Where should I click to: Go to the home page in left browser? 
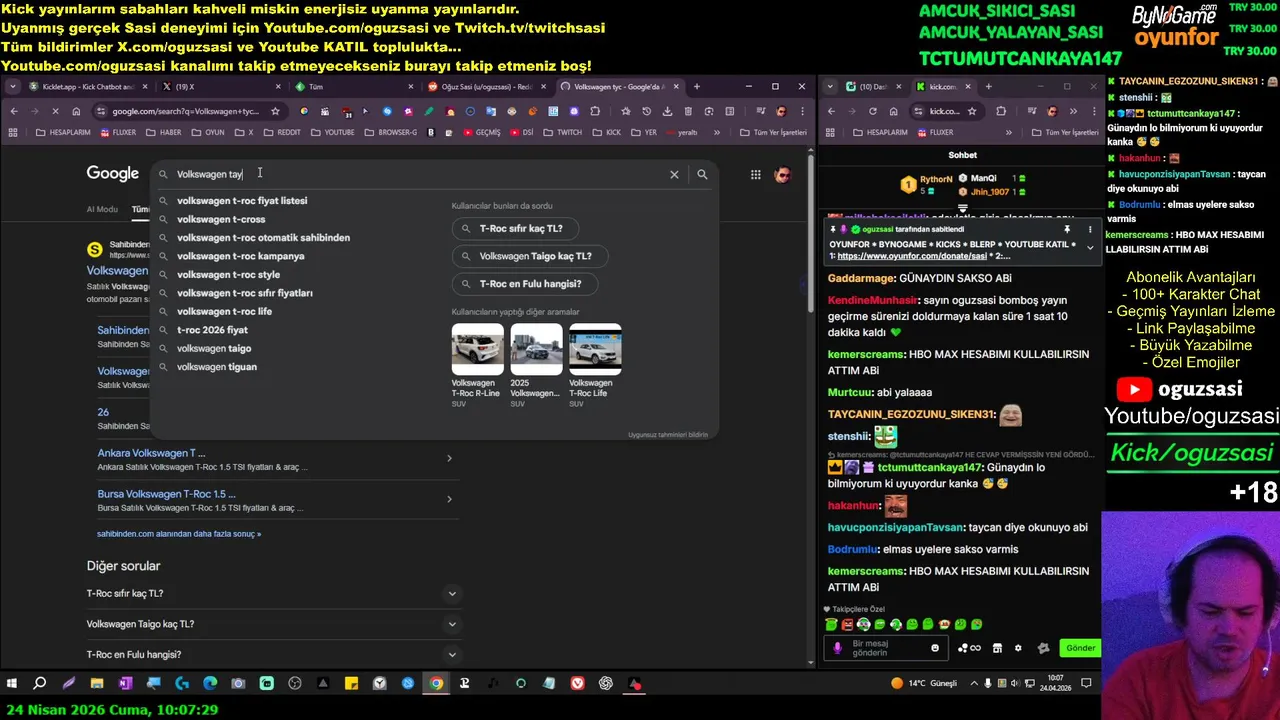[74, 111]
